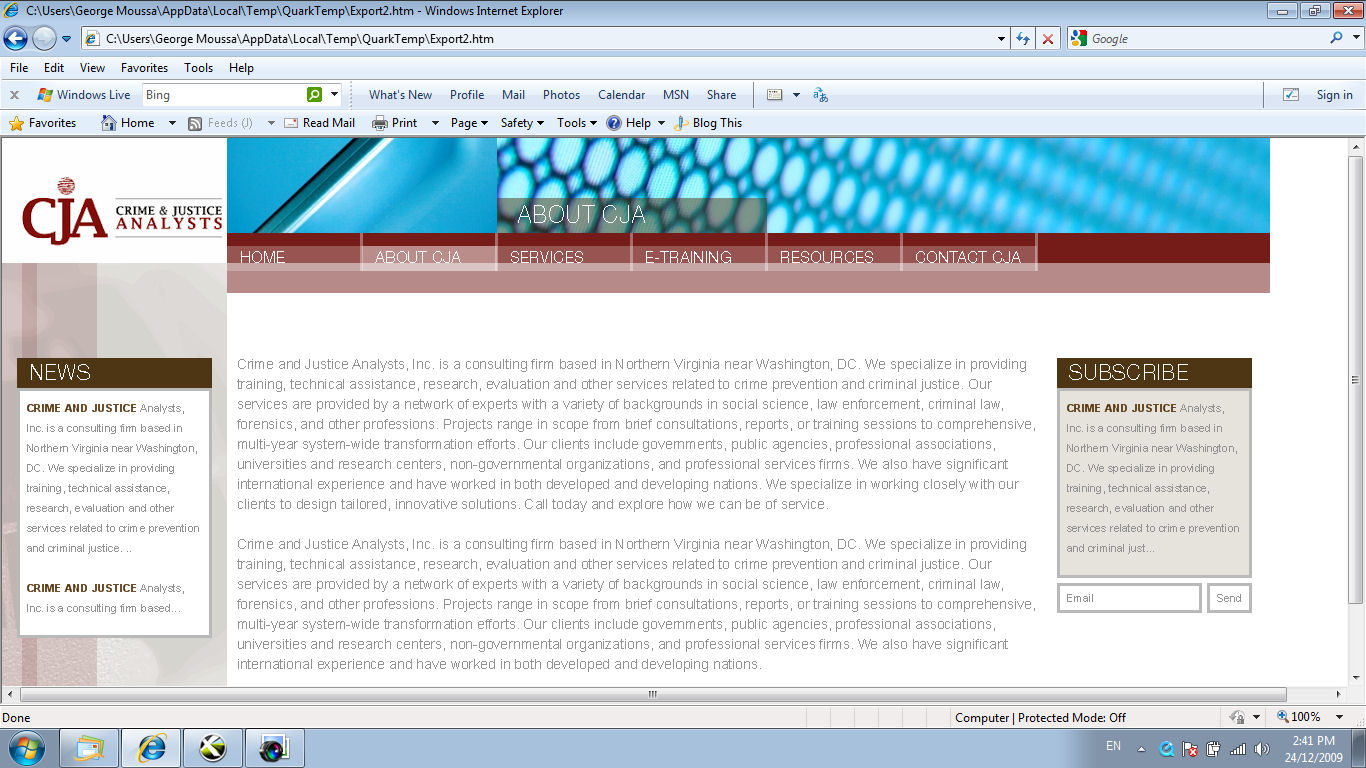Click the Print icon
Viewport: 1366px width, 768px height.
pos(380,122)
